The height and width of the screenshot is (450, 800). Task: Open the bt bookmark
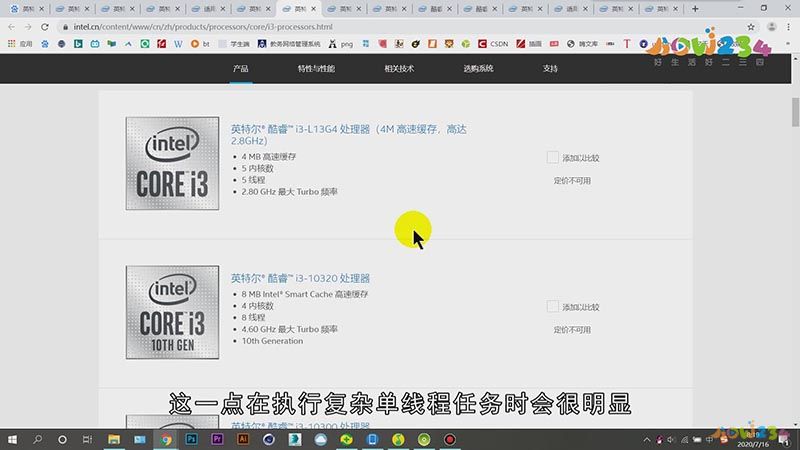click(201, 44)
